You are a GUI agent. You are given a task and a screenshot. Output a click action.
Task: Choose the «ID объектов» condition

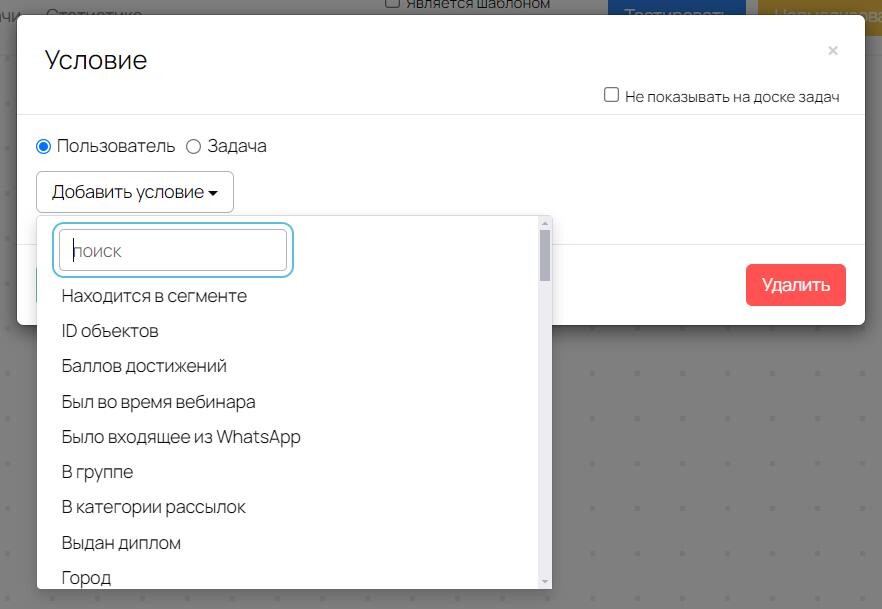coord(110,330)
